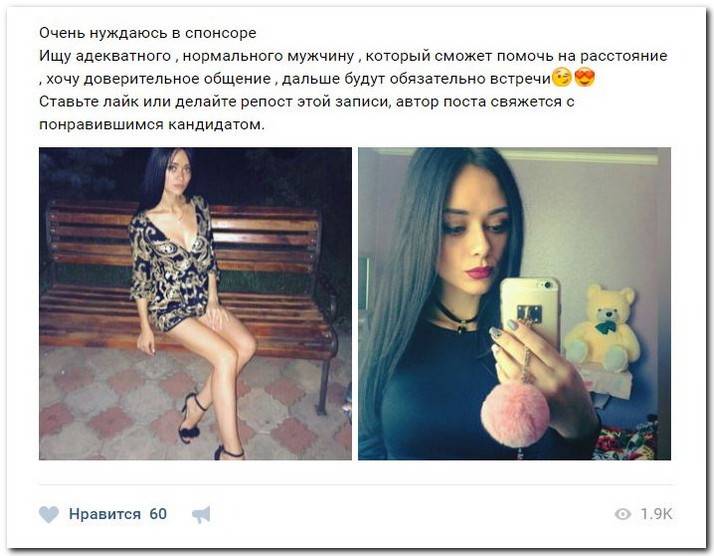Click the line starting "Ищу адекватного"
The height and width of the screenshot is (556, 714).
pyautogui.click(x=353, y=56)
